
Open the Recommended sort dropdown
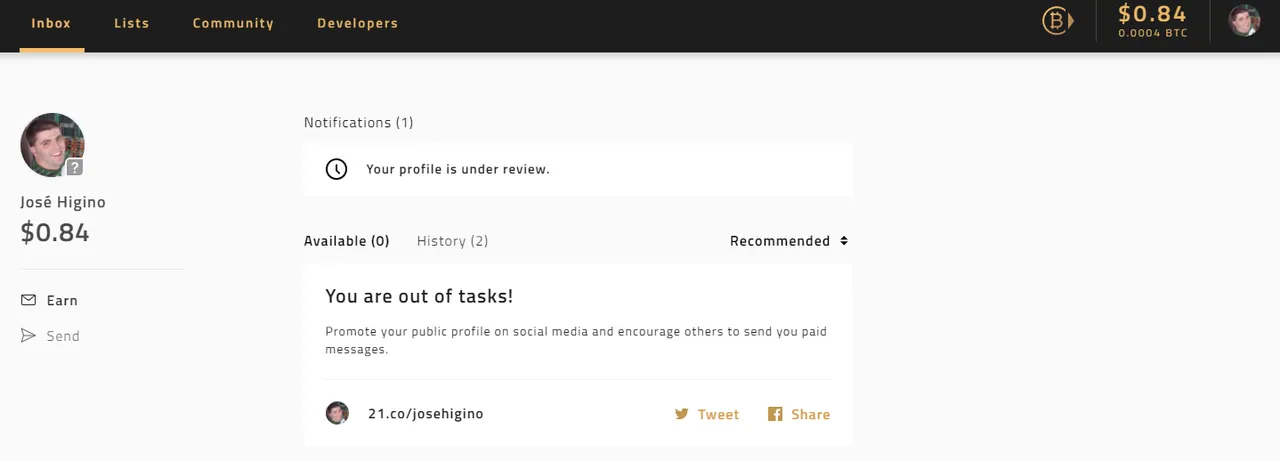[x=789, y=241]
